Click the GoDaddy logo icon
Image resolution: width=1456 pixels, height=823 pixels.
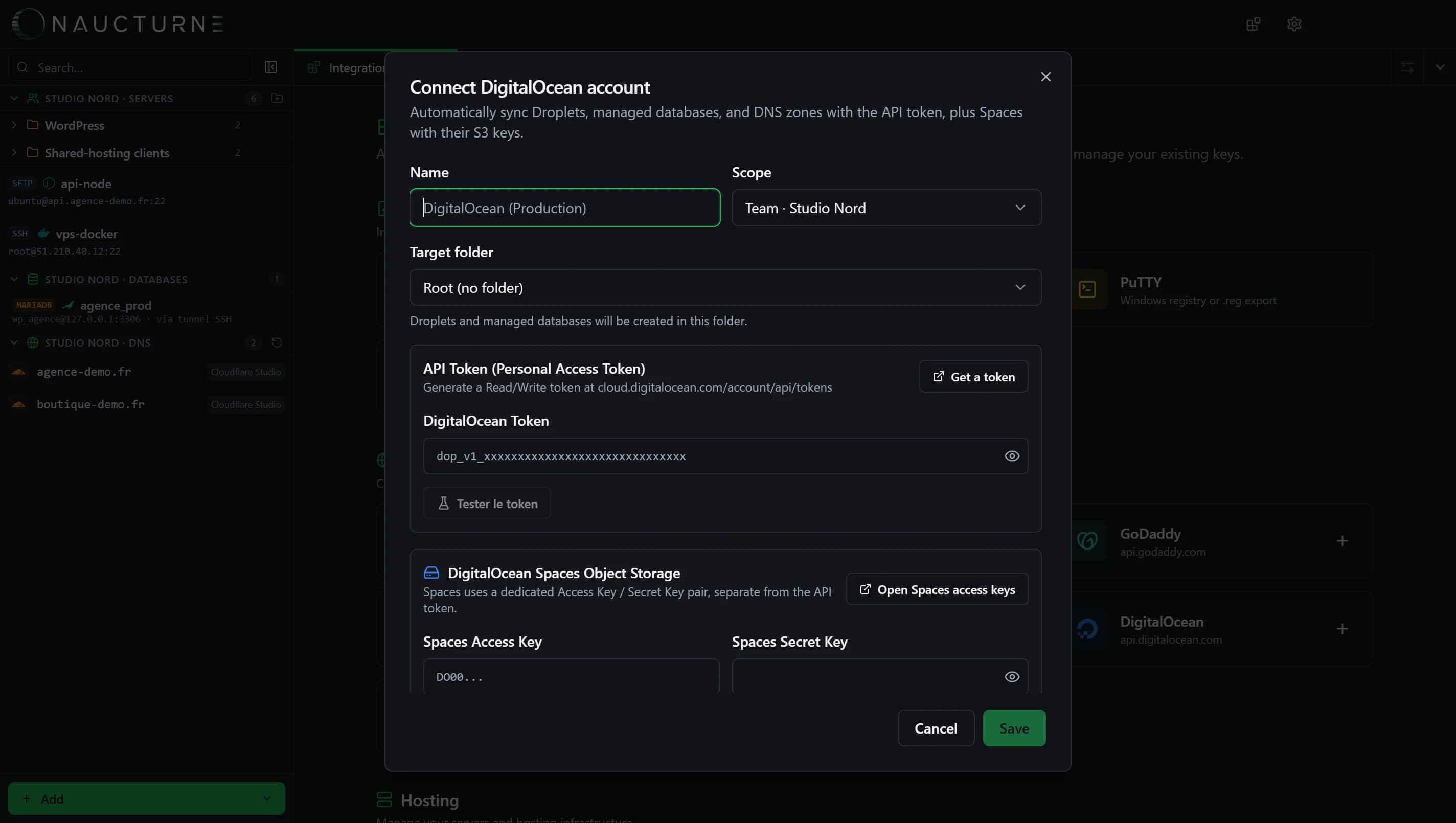coord(1087,541)
